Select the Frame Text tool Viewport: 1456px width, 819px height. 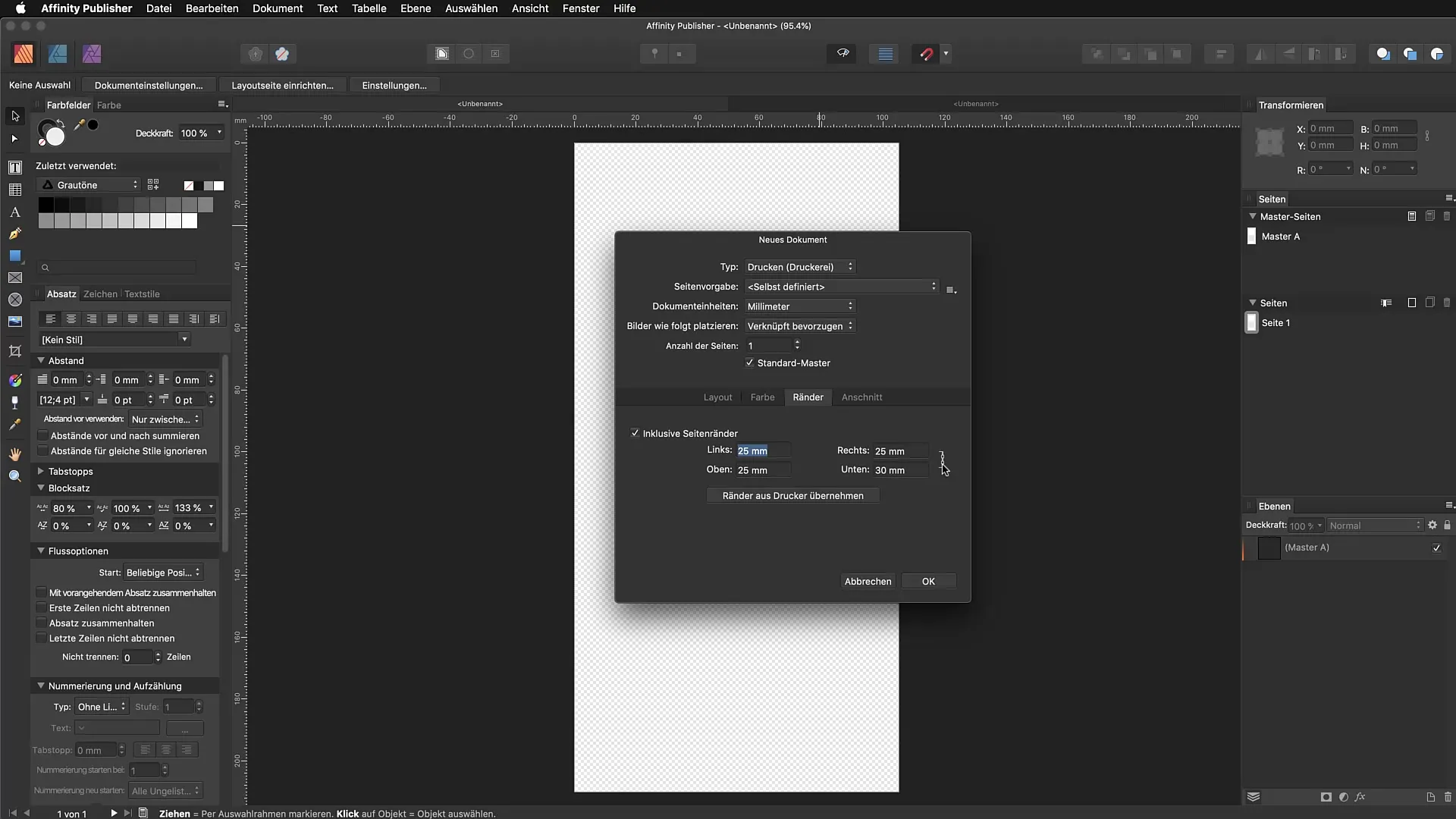pyautogui.click(x=15, y=167)
